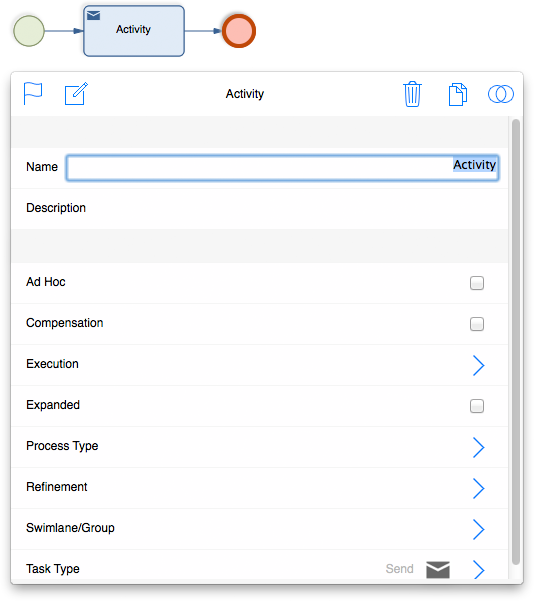Open the Refinement chevron
Viewport: 534px width, 601px height.
click(x=478, y=488)
